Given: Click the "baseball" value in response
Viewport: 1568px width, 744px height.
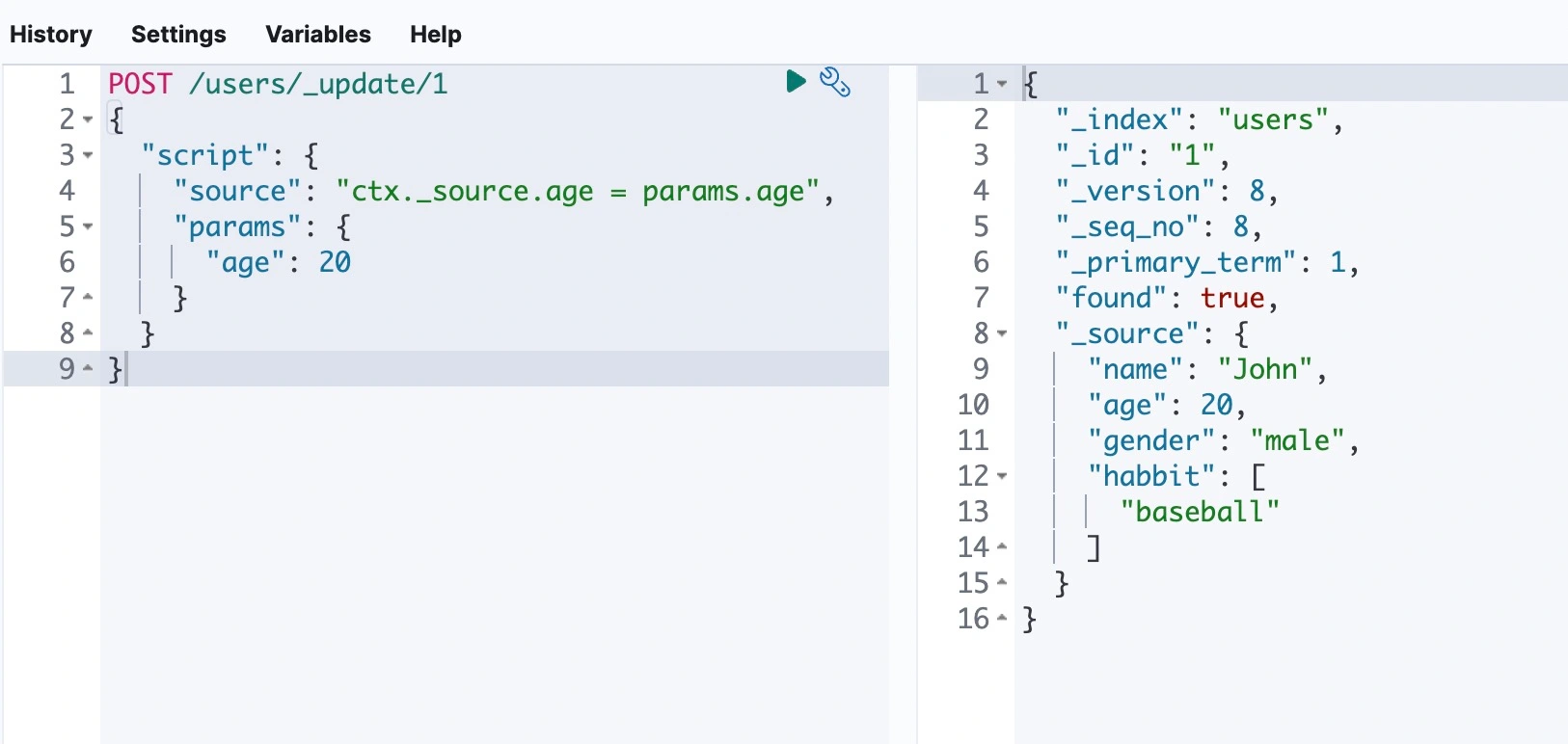Looking at the screenshot, I should (x=1200, y=512).
